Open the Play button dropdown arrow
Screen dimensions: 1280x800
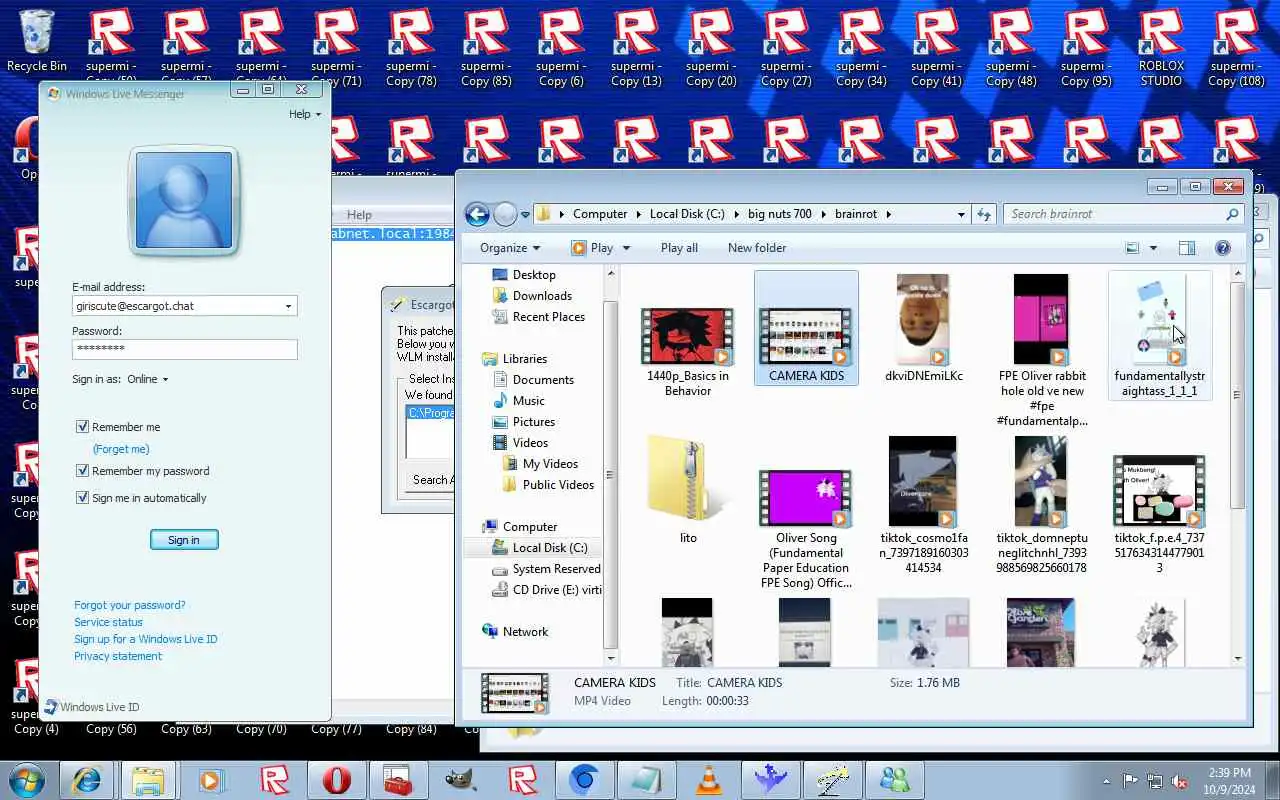pos(626,248)
